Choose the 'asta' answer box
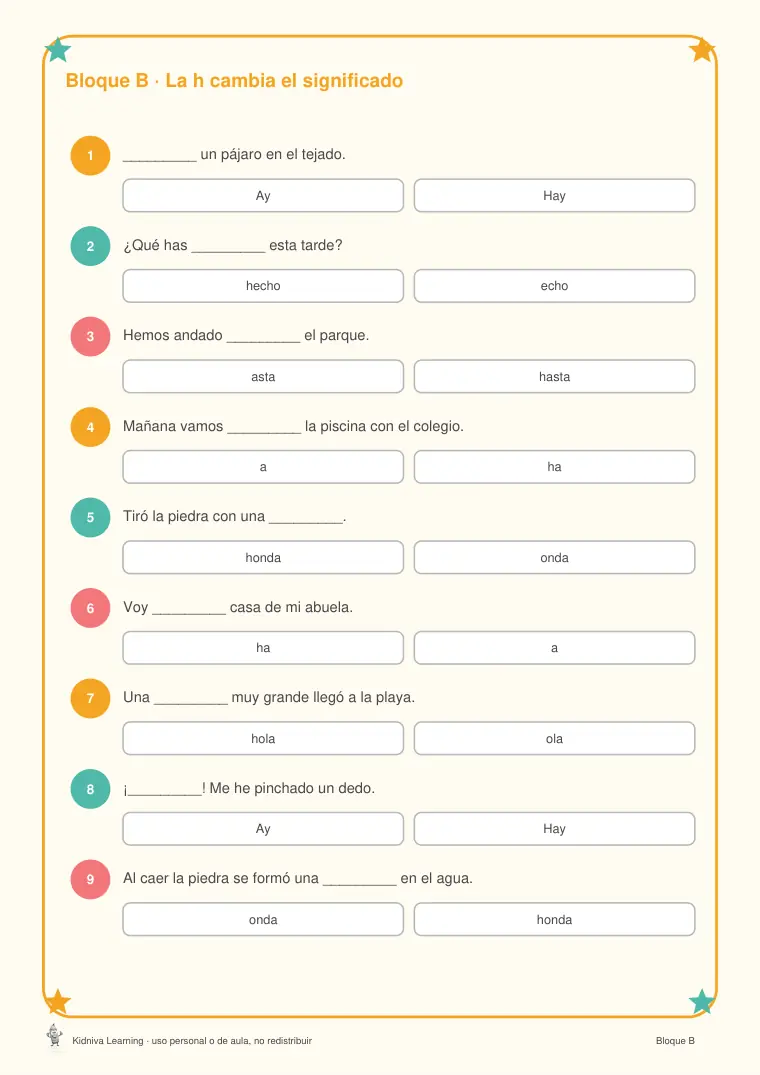The image size is (760, 1075). coord(263,376)
